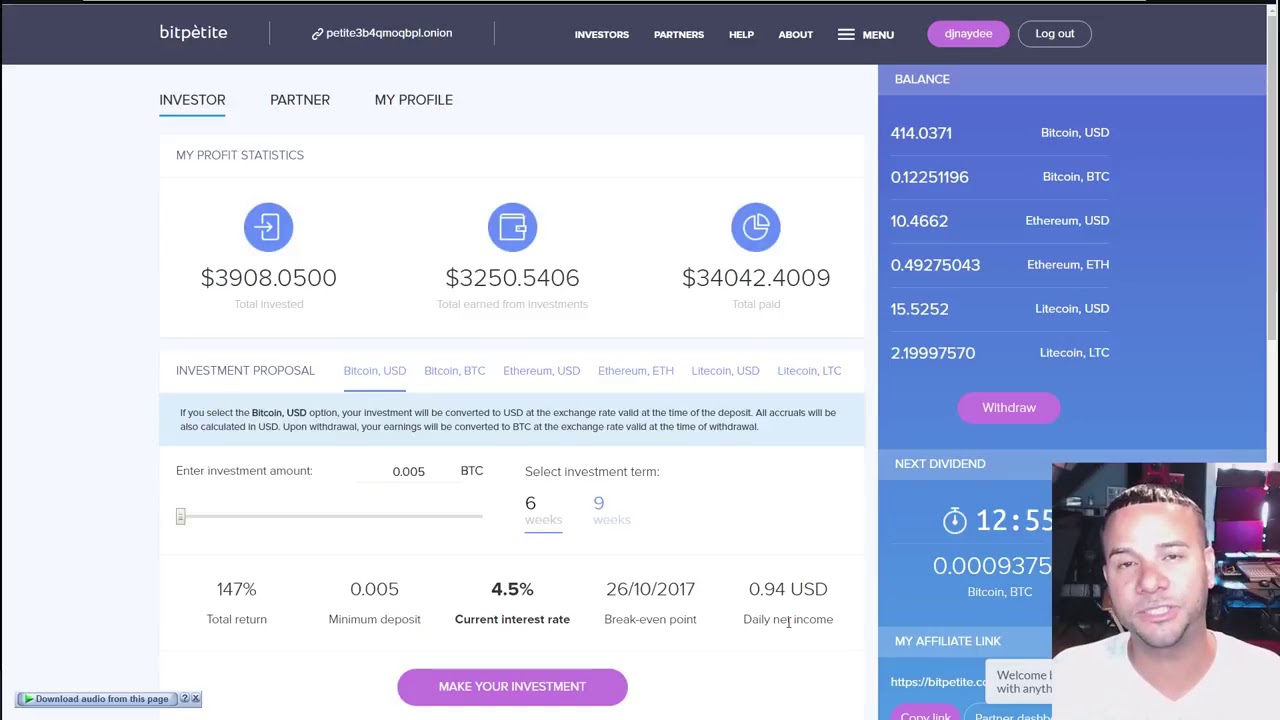Click the pie chart Total paid icon

(756, 227)
